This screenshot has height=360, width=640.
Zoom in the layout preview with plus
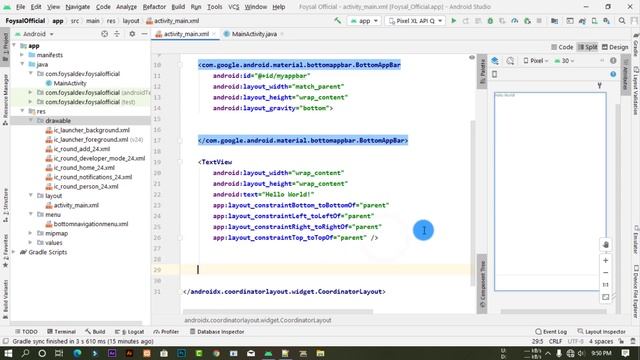click(x=606, y=260)
